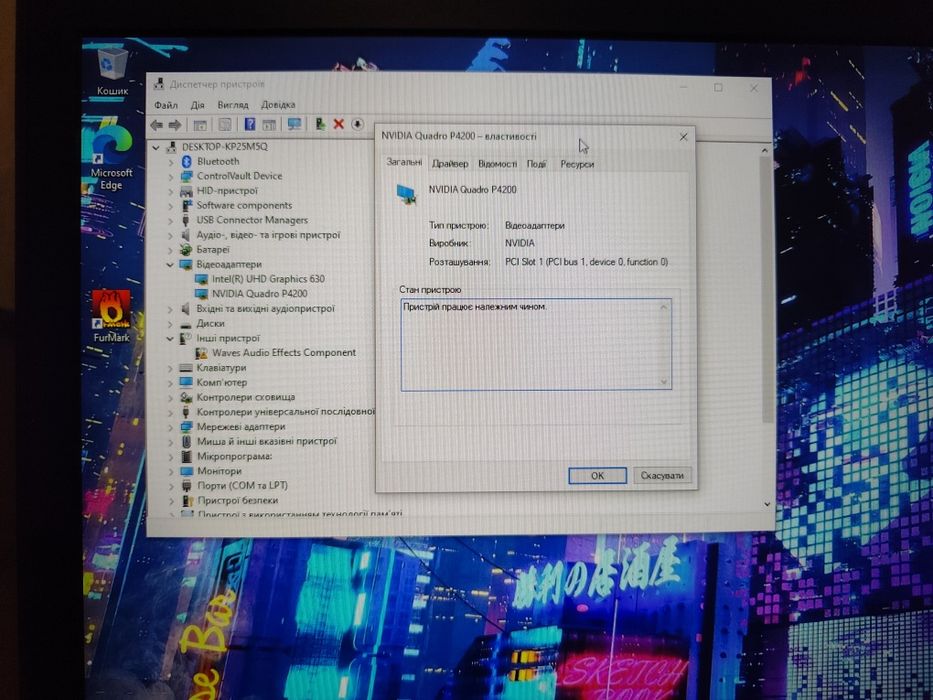The height and width of the screenshot is (700, 933).
Task: Switch to the Ресурси tab
Action: (x=577, y=164)
